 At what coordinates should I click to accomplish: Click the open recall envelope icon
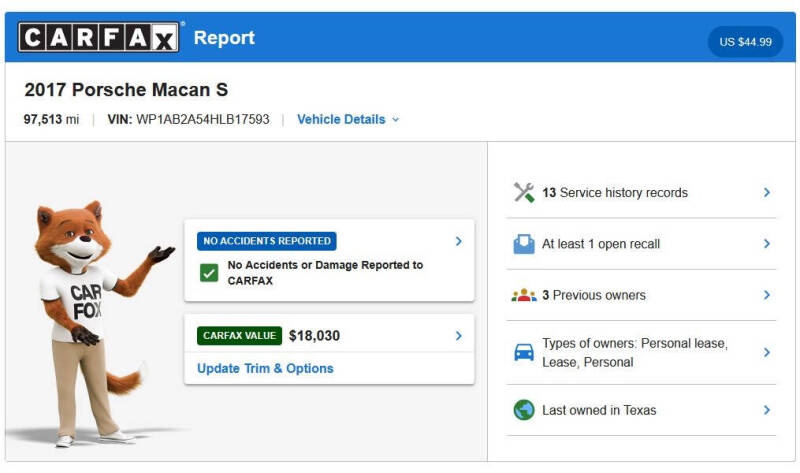click(524, 244)
